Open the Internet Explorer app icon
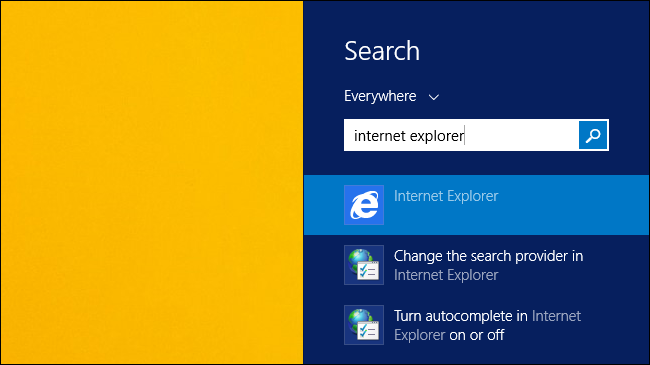Image resolution: width=650 pixels, height=365 pixels. click(x=364, y=205)
